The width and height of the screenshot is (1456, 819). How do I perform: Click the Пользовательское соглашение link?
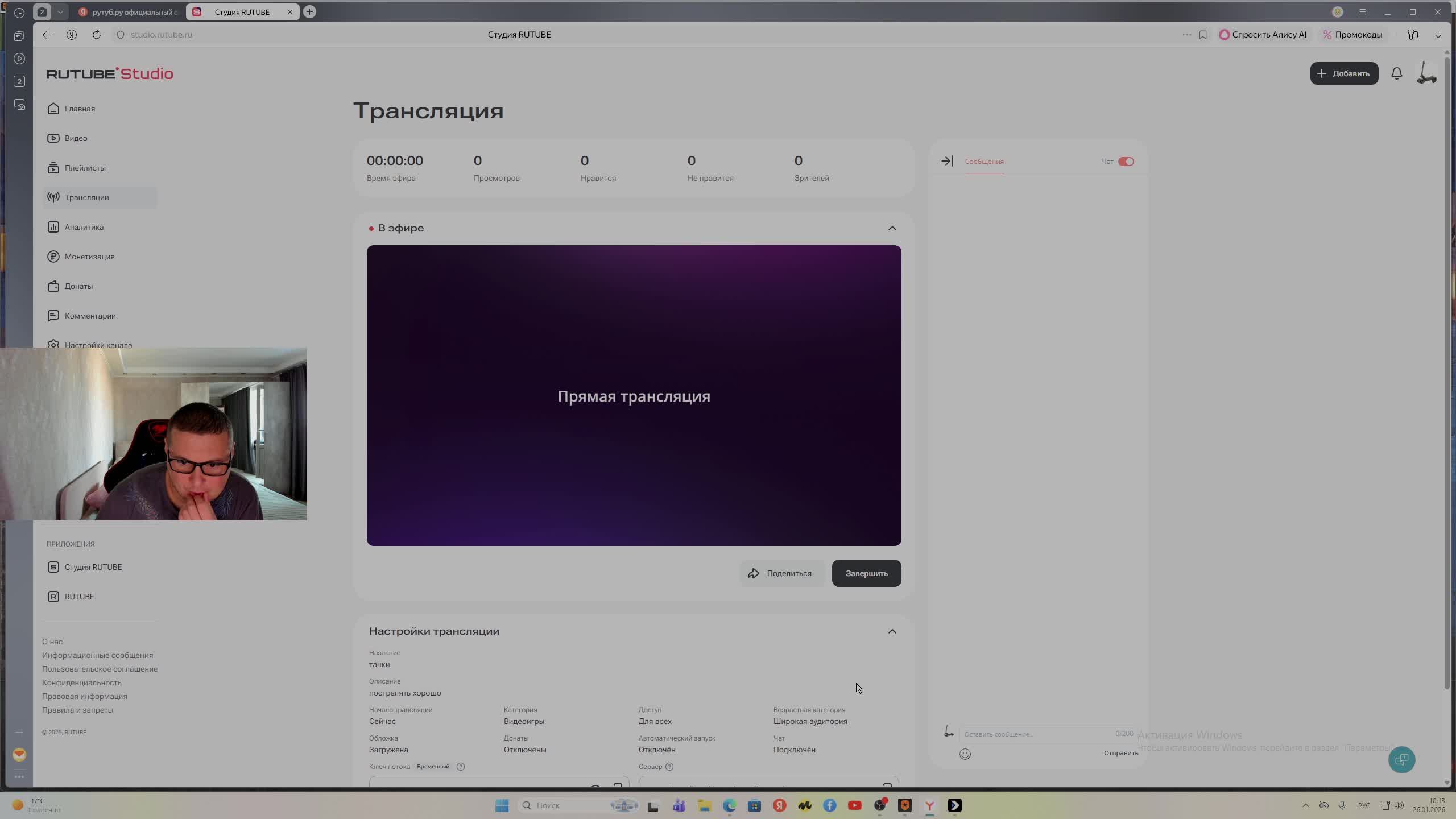tap(100, 669)
